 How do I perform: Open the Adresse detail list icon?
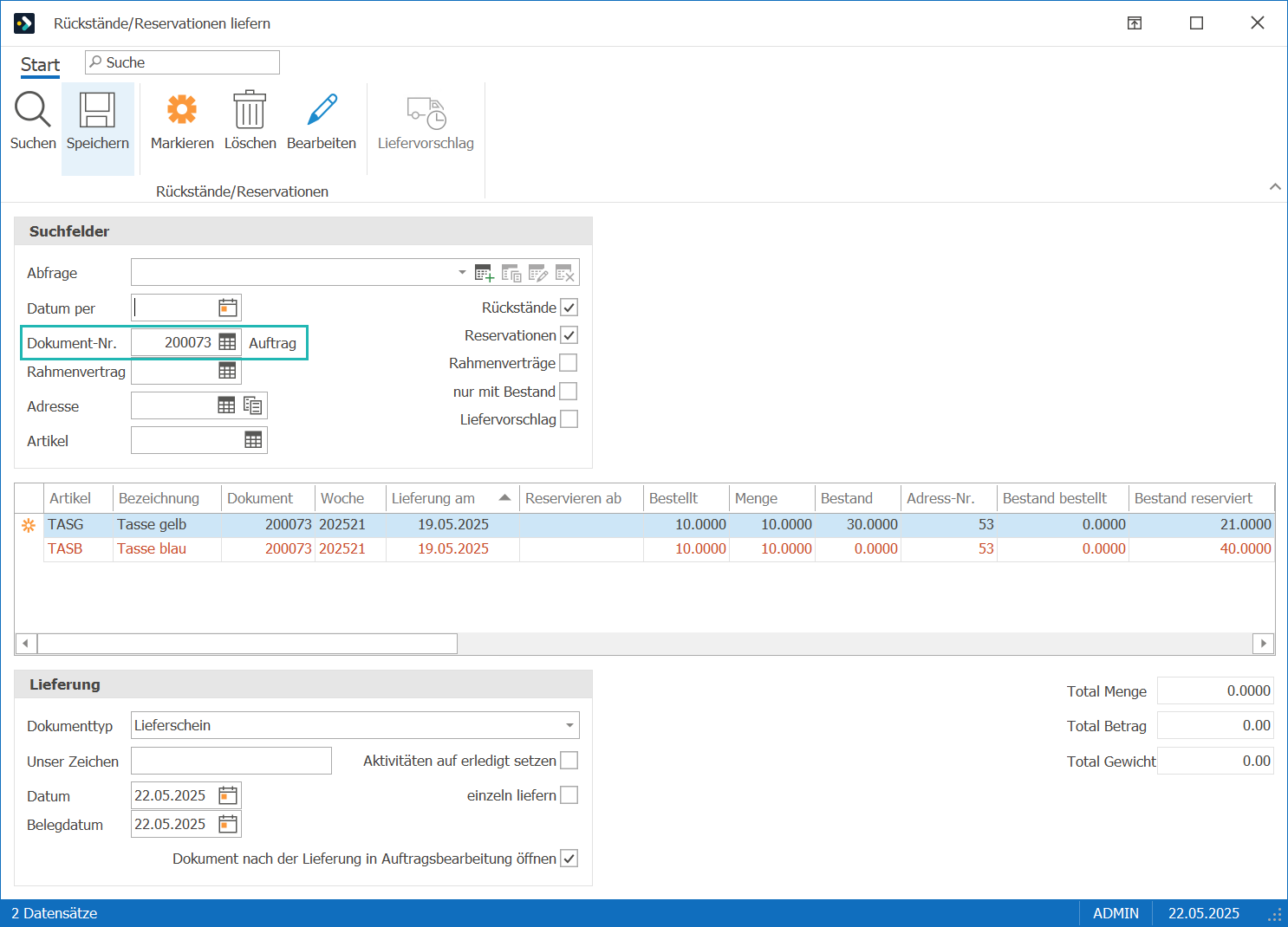253,405
